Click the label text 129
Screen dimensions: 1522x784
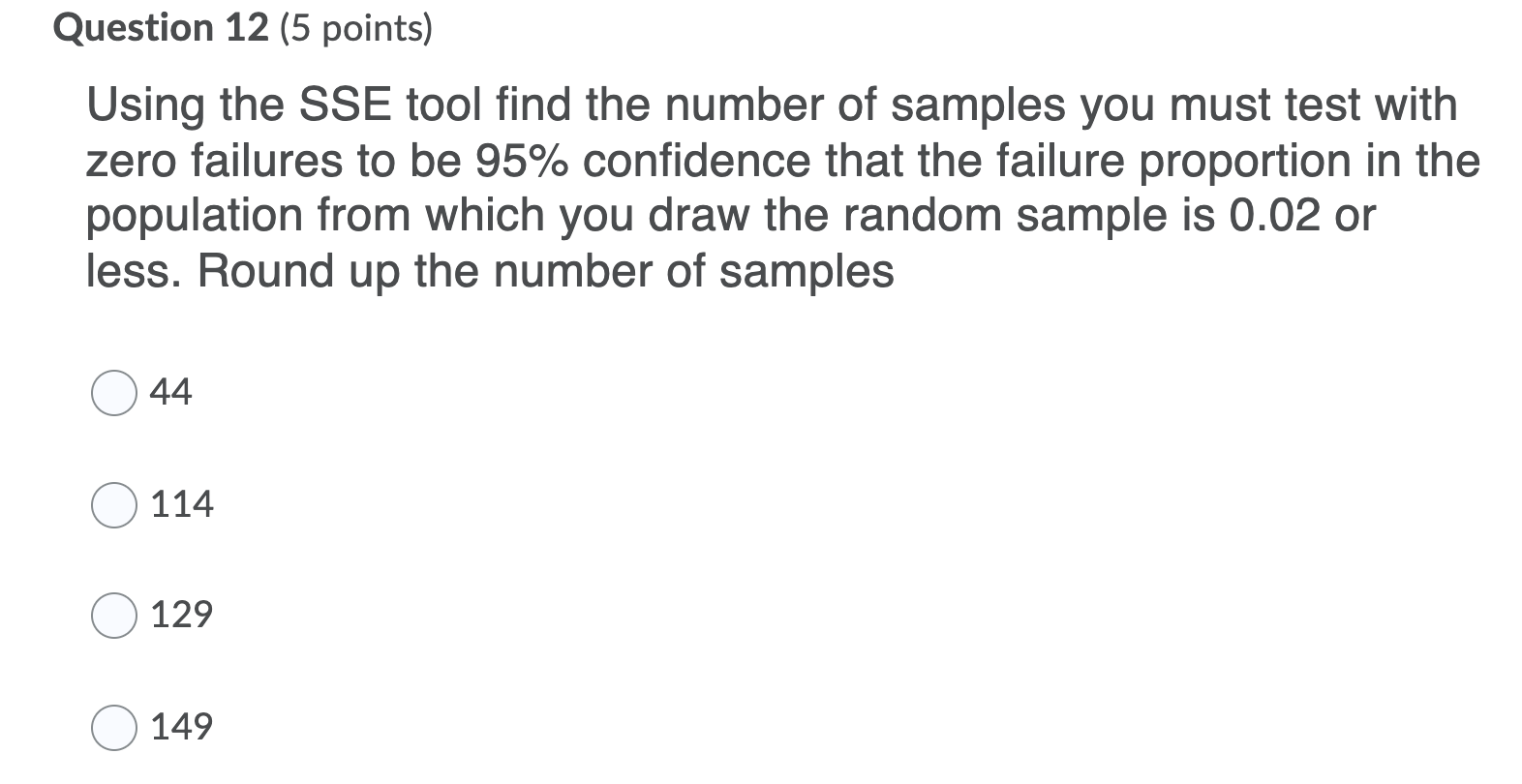click(182, 613)
